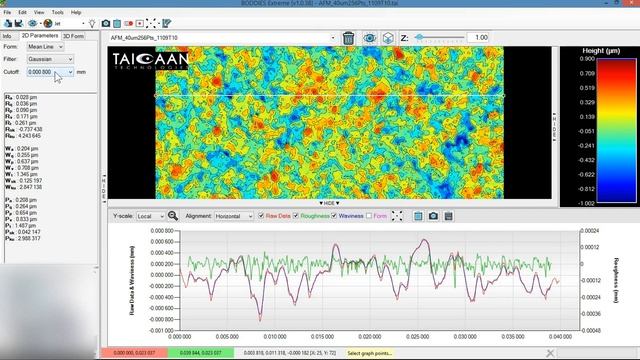Click the 3D cube view icon

(388, 38)
